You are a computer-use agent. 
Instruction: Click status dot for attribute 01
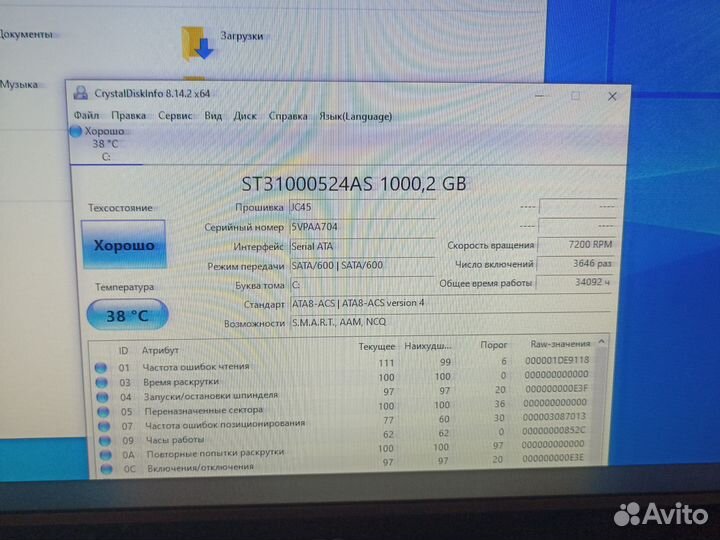(x=101, y=367)
